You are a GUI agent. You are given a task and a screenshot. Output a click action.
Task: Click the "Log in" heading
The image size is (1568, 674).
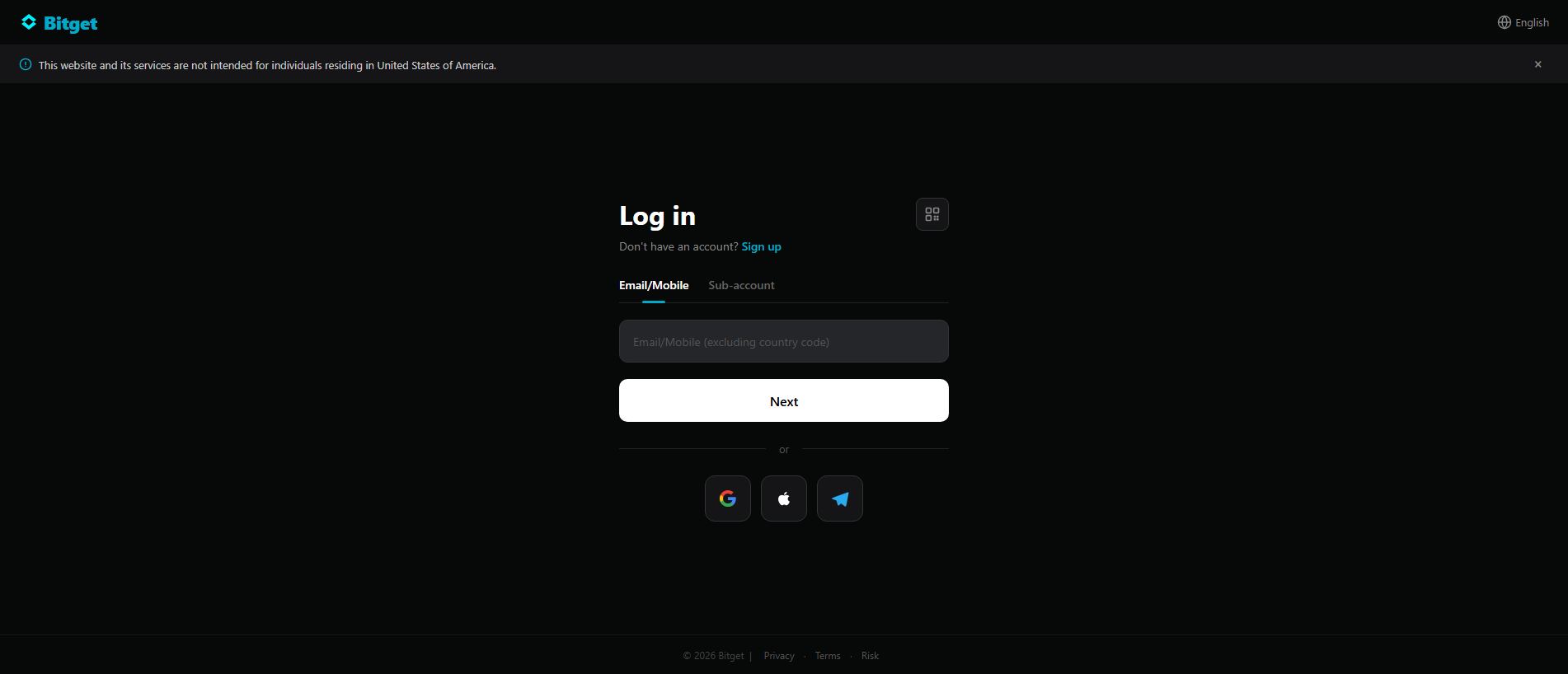657,216
